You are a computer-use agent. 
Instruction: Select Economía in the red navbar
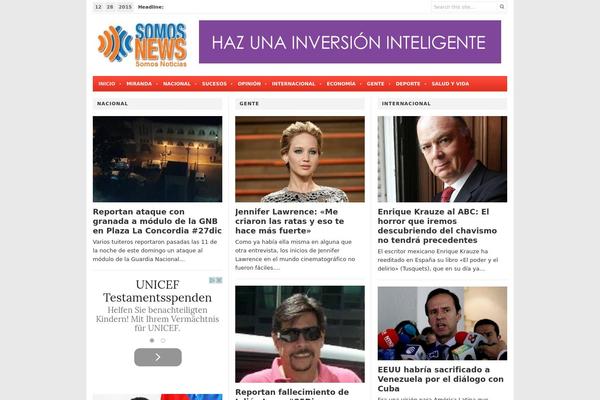click(341, 83)
